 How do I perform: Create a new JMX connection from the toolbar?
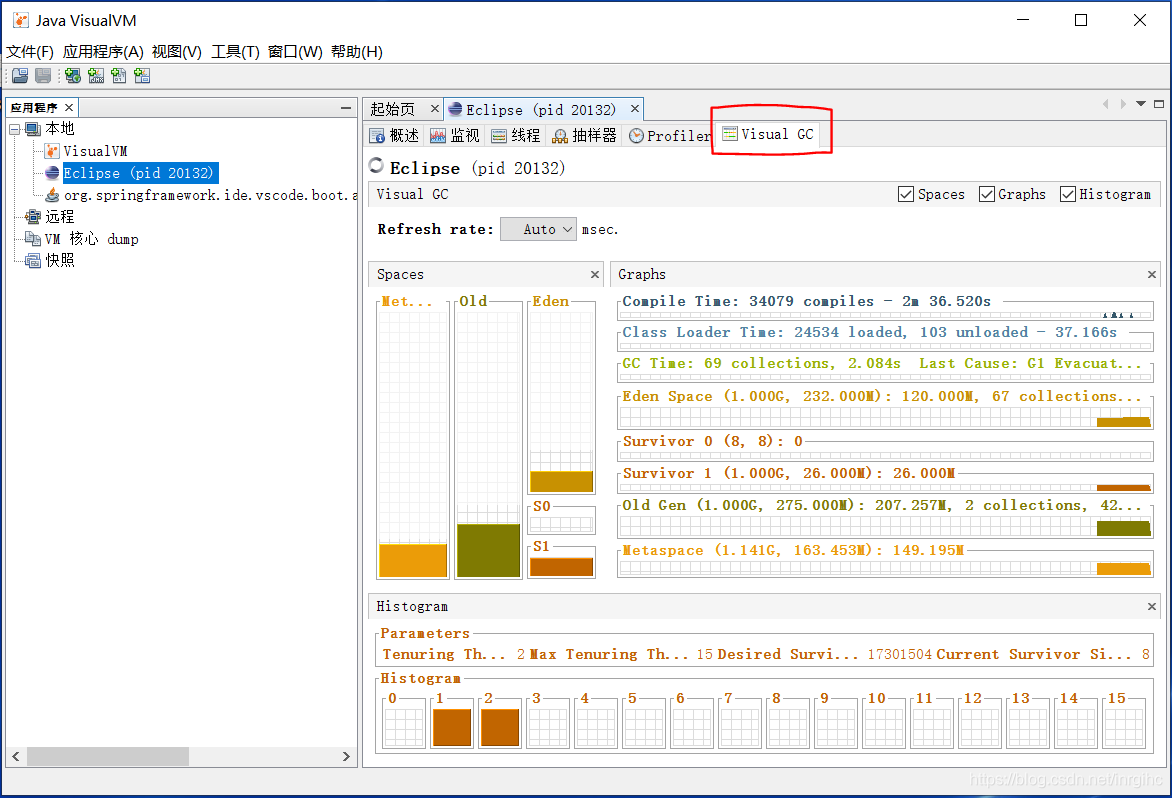(x=96, y=75)
